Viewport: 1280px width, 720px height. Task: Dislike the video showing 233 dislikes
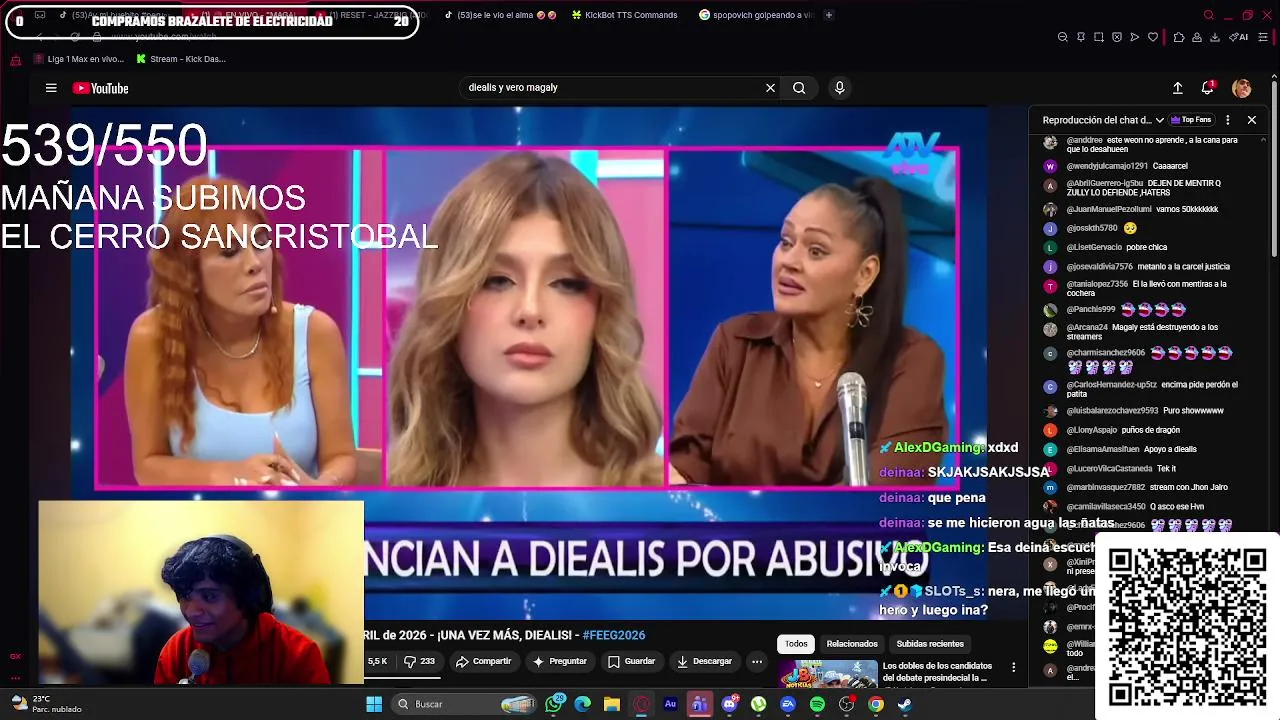(x=419, y=661)
